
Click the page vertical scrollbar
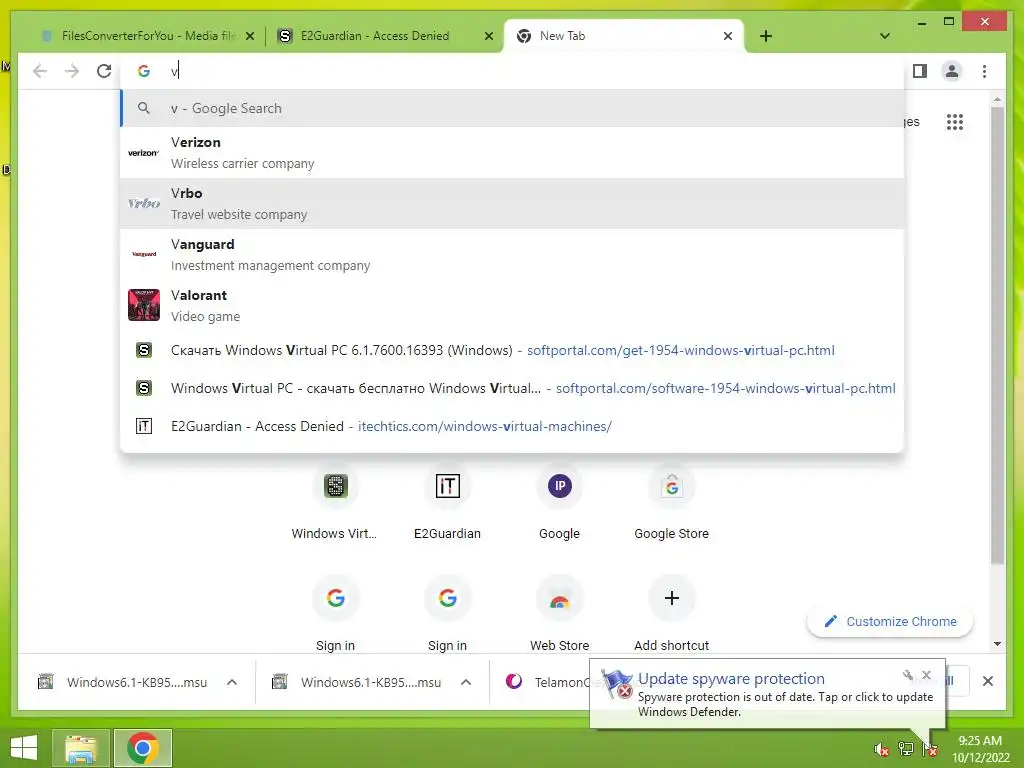997,336
